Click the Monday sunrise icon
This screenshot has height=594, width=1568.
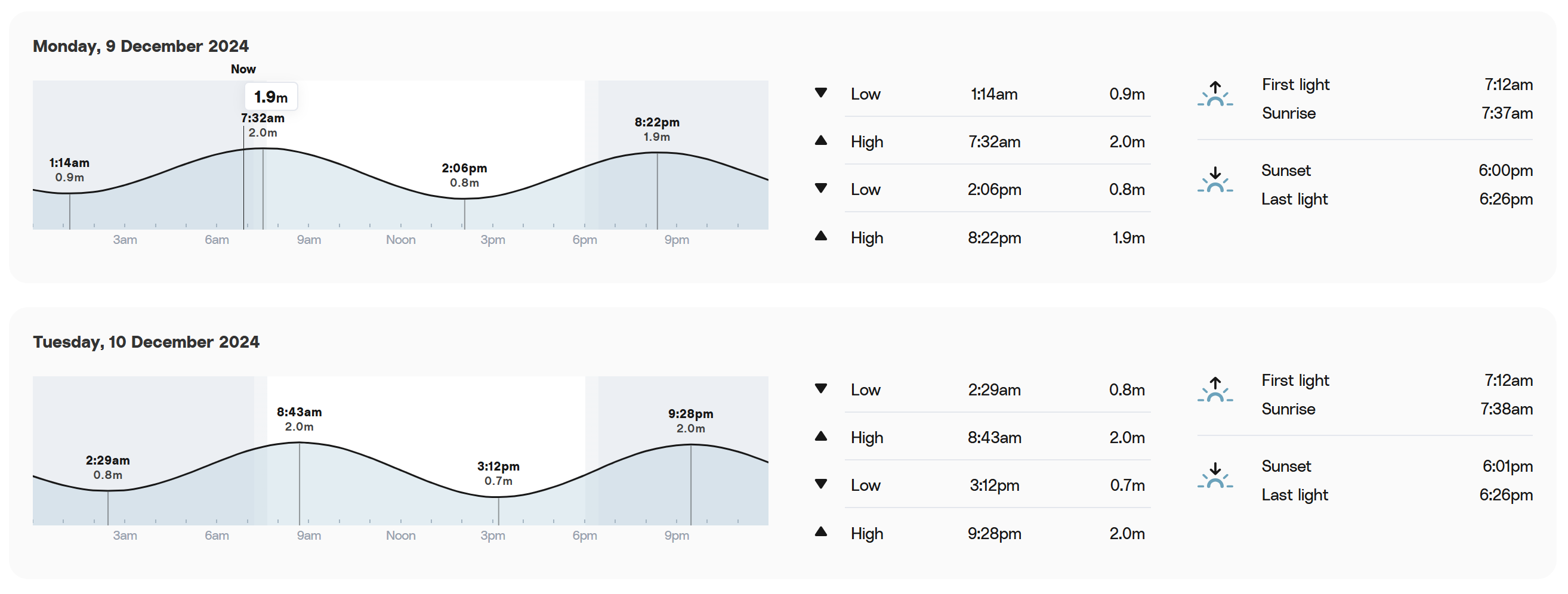(1214, 94)
